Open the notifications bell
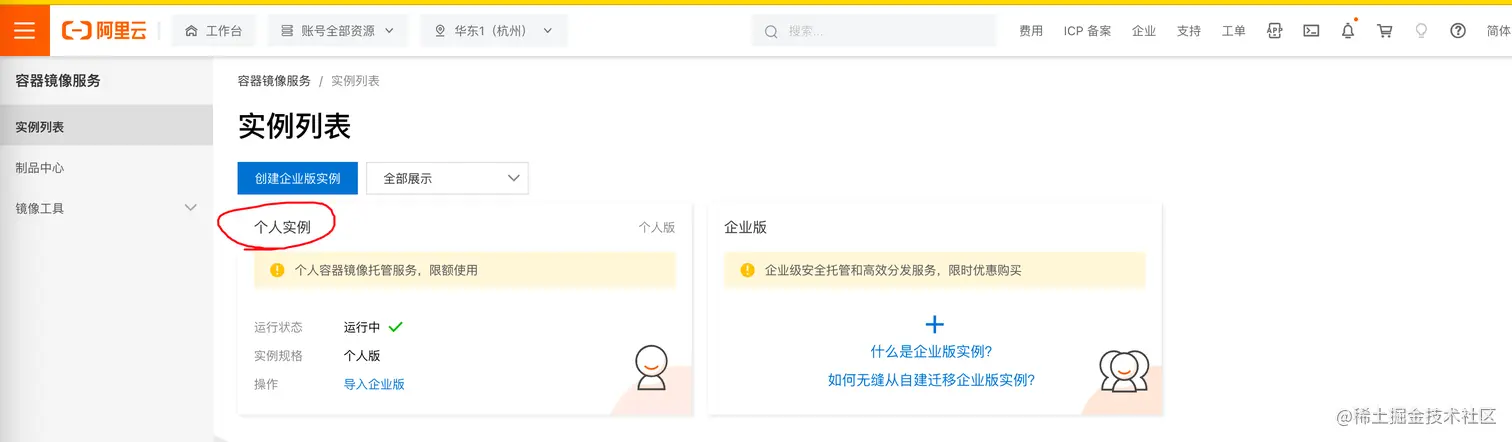 [x=1348, y=31]
